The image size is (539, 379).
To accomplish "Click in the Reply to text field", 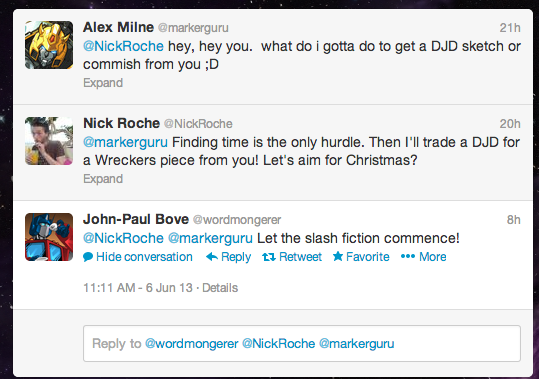I will [x=302, y=344].
